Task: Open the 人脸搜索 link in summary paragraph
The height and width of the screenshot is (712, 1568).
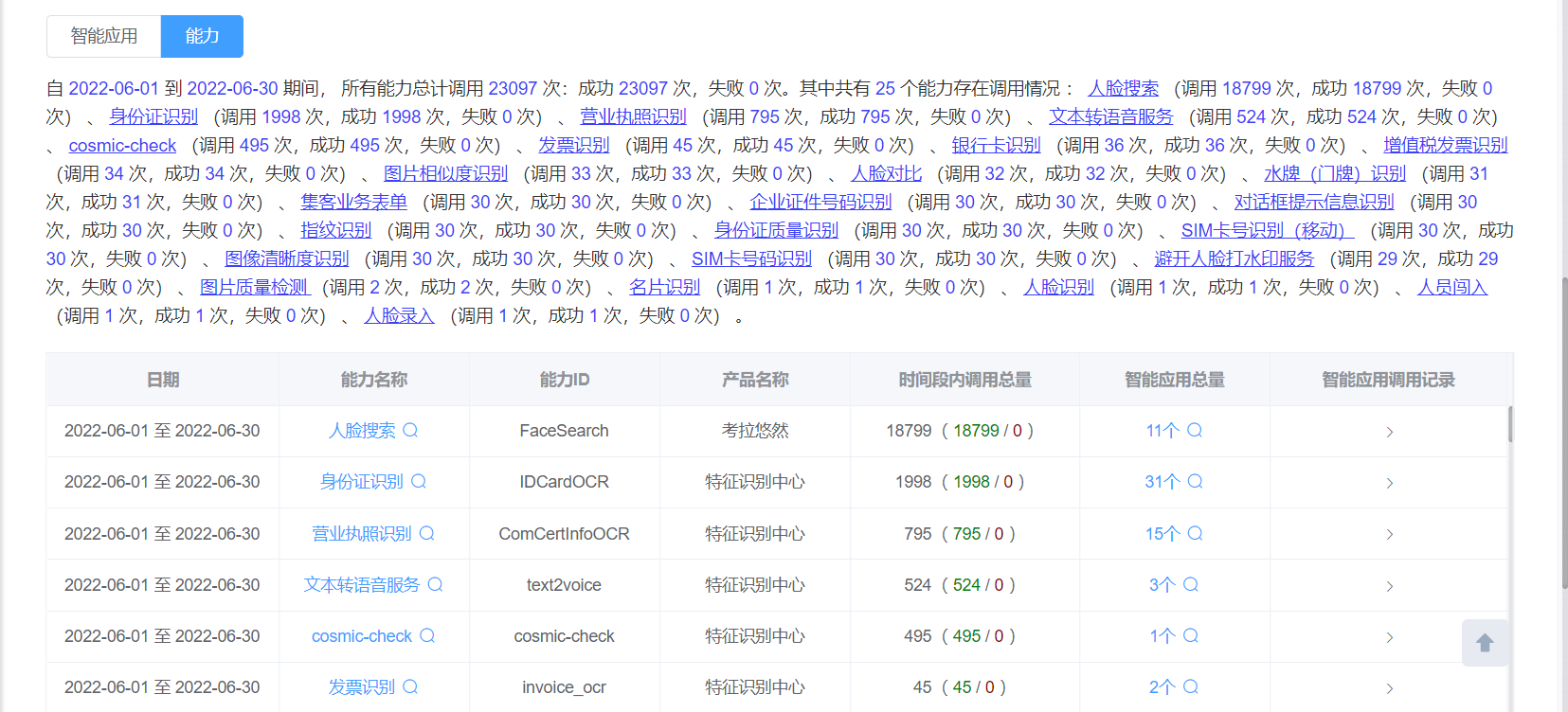Action: tap(1123, 88)
